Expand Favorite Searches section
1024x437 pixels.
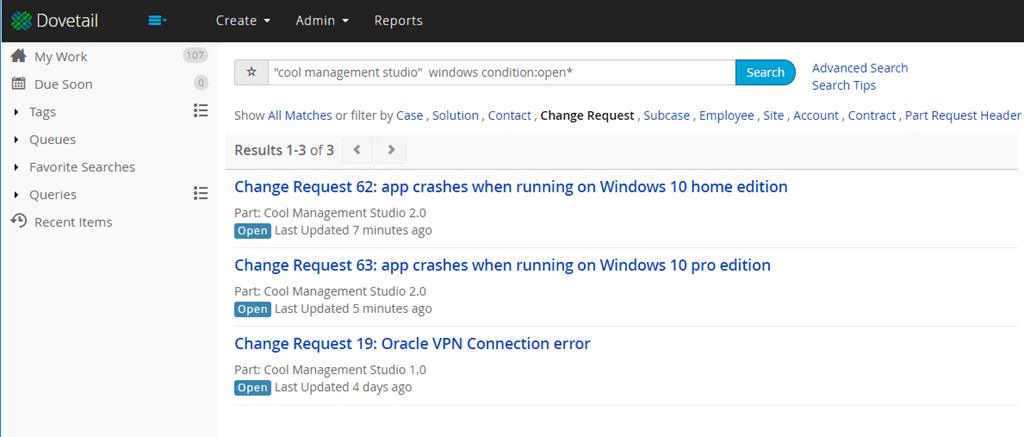click(x=16, y=167)
